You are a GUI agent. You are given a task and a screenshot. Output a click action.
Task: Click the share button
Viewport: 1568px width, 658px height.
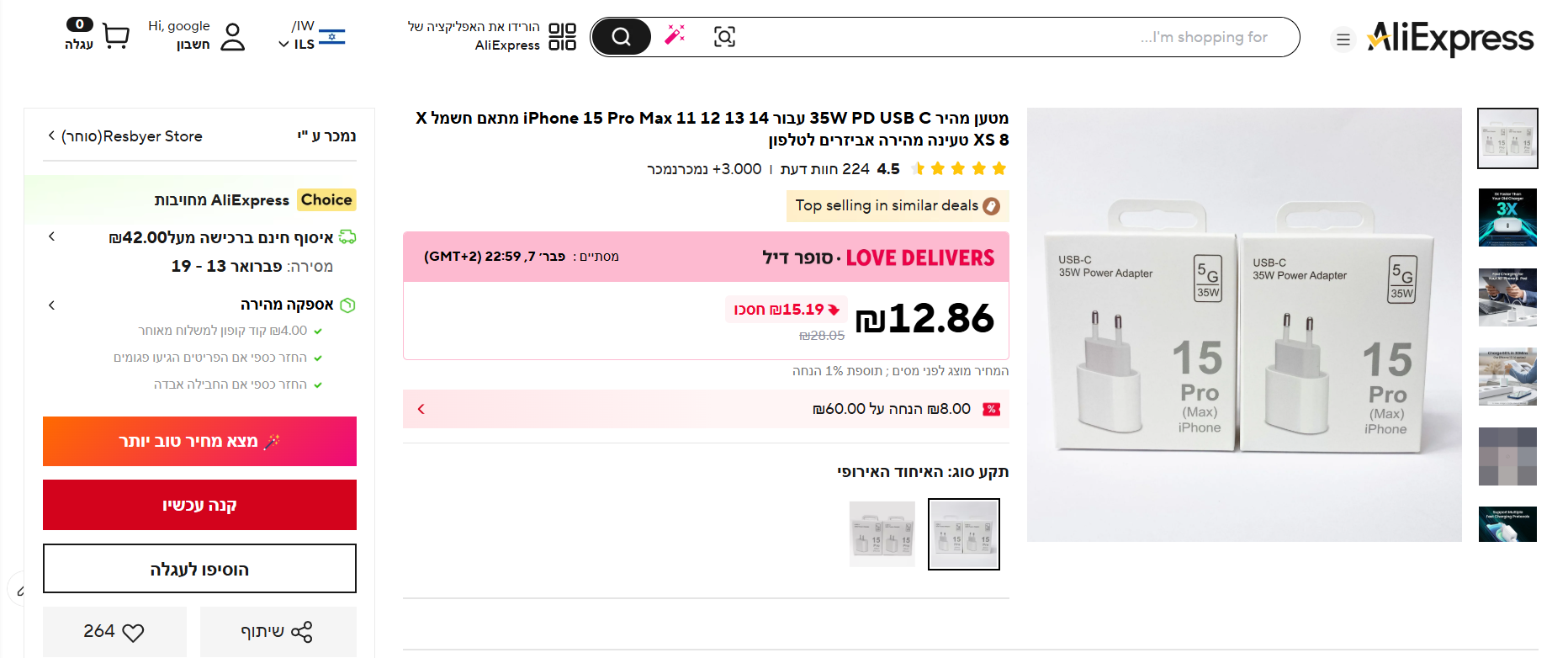pos(278,631)
